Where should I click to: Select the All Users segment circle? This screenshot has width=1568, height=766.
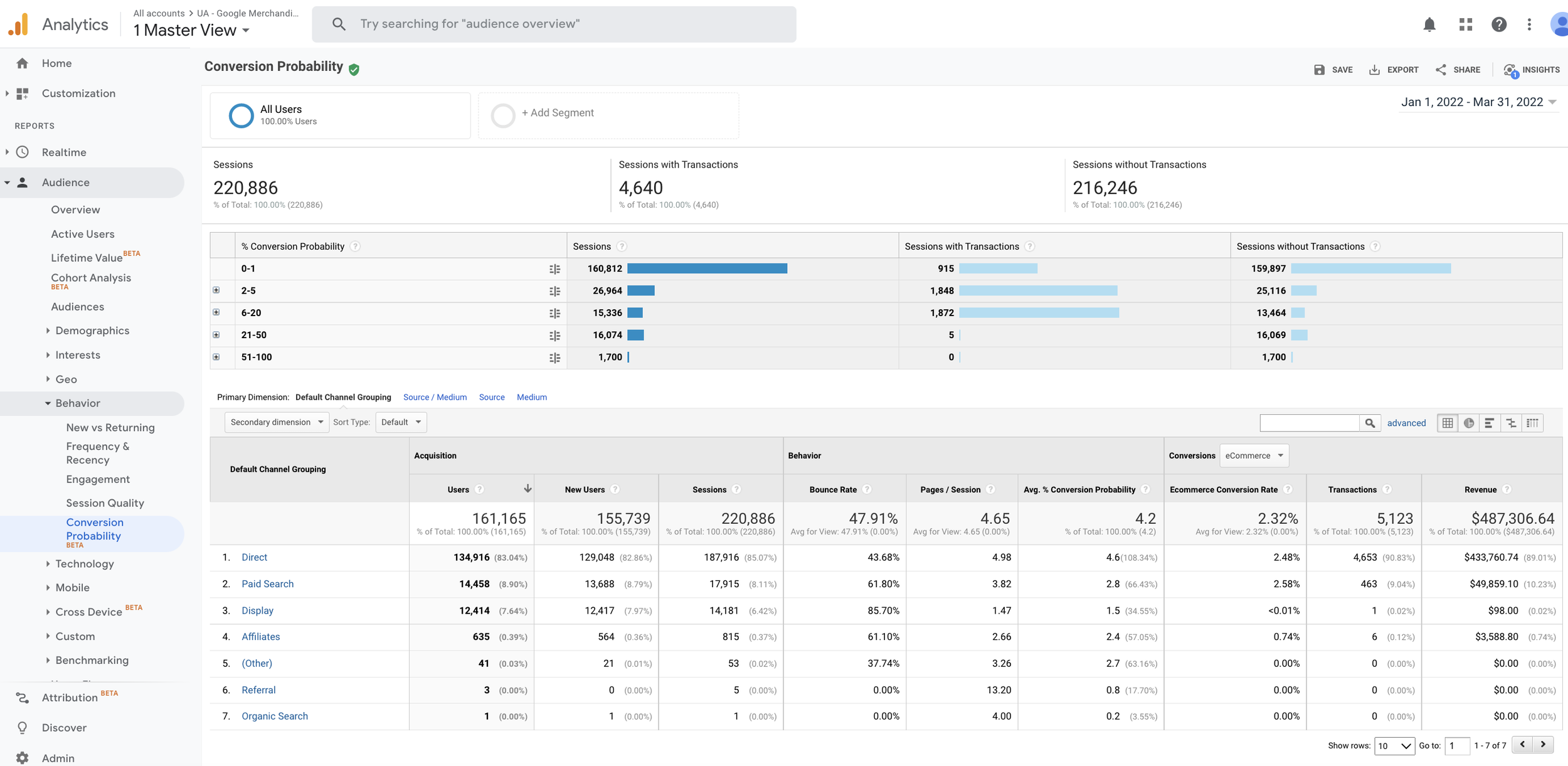point(241,115)
